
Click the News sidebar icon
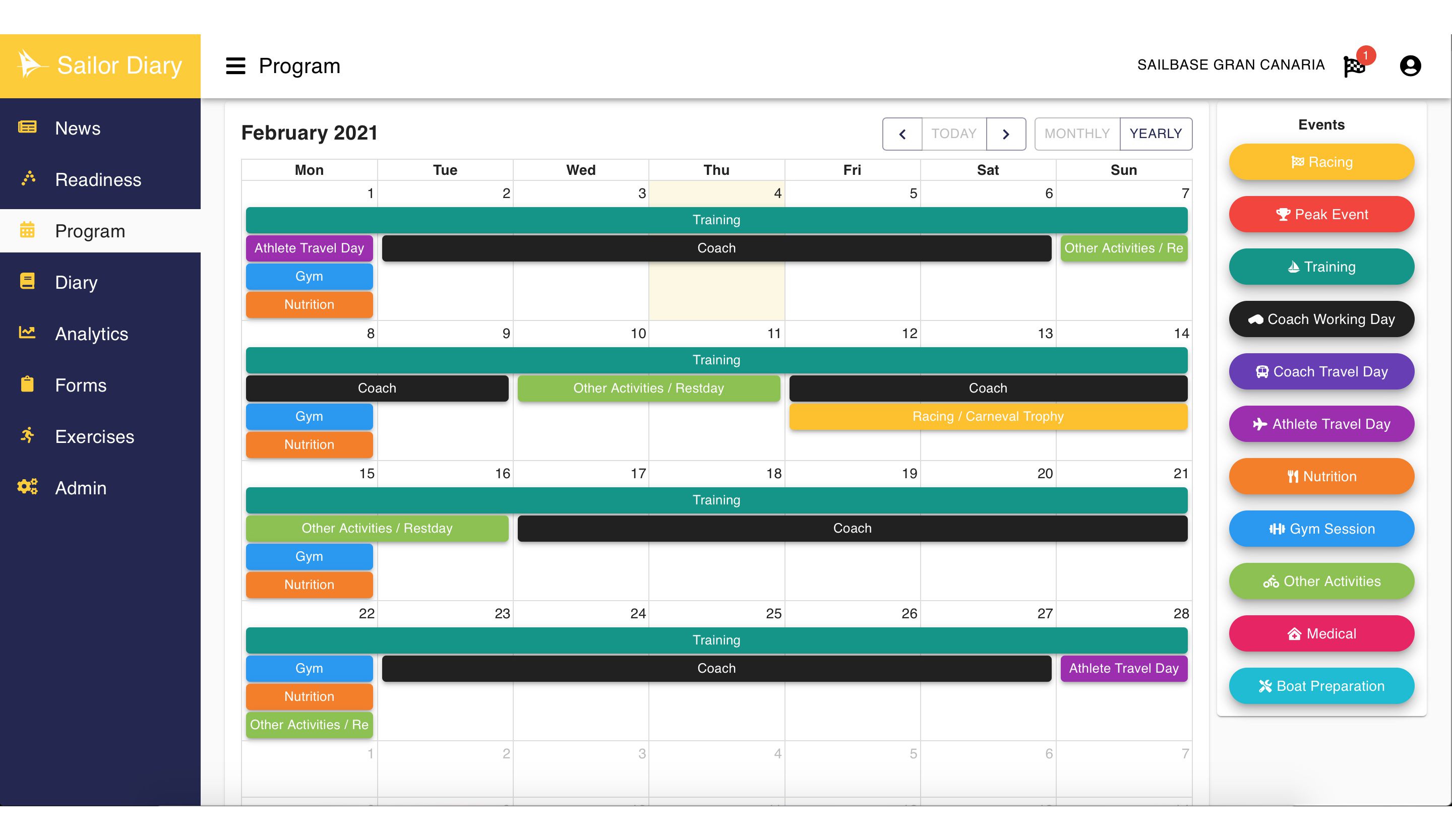27,126
